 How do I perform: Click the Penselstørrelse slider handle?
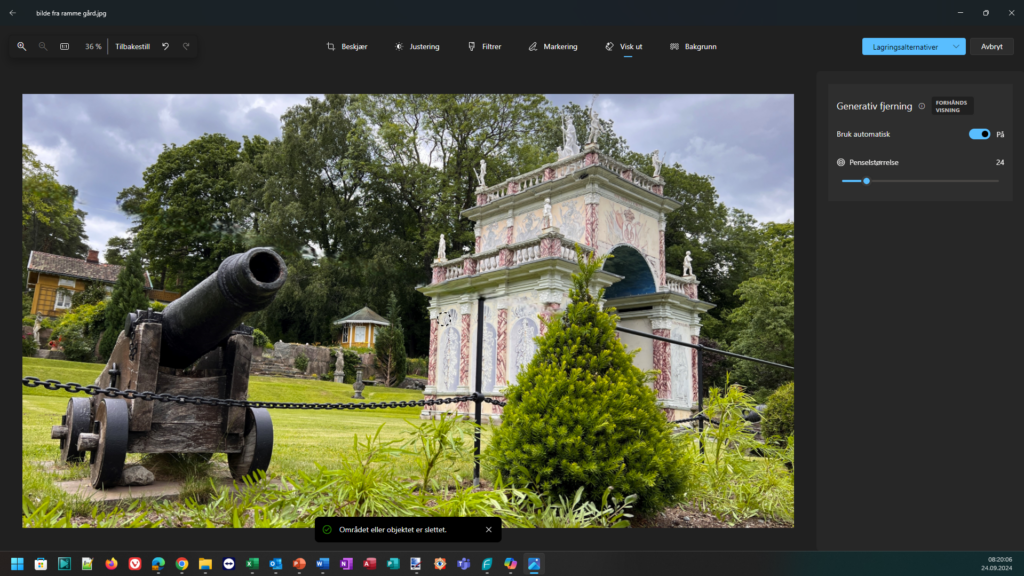pyautogui.click(x=866, y=181)
